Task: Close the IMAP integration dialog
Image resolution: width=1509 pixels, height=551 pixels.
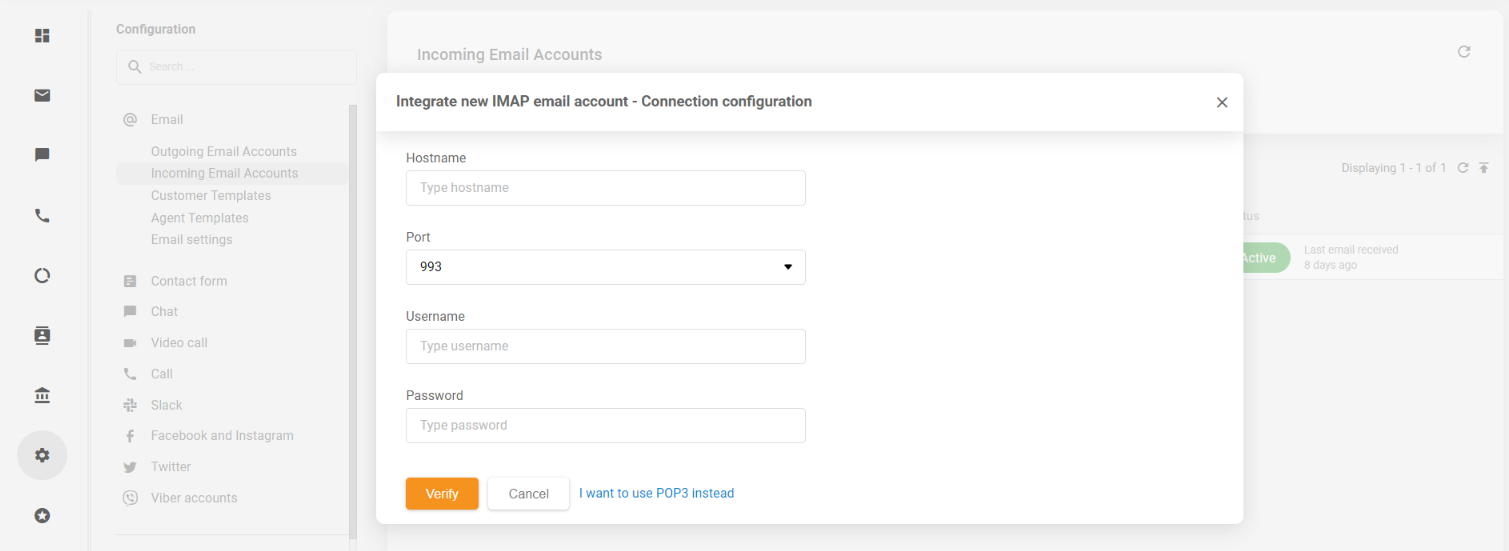Action: 1221,102
